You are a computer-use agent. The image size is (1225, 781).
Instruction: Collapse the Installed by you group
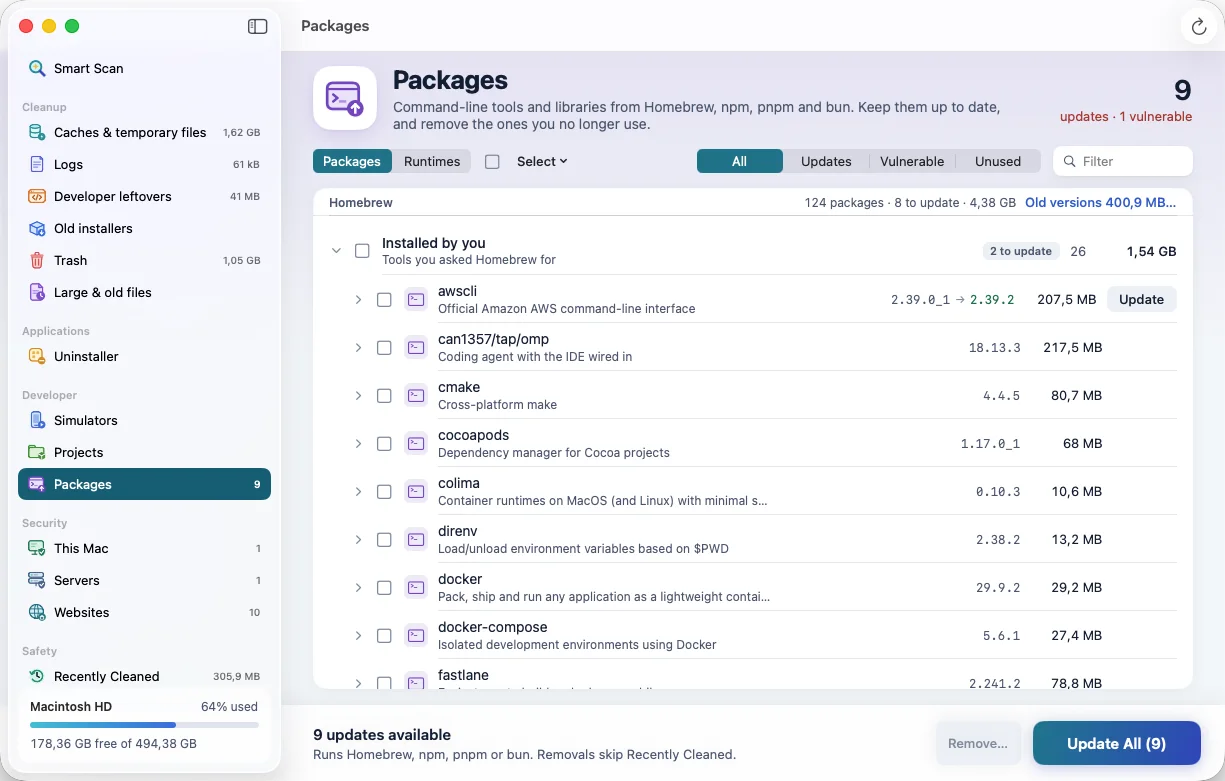(x=336, y=251)
